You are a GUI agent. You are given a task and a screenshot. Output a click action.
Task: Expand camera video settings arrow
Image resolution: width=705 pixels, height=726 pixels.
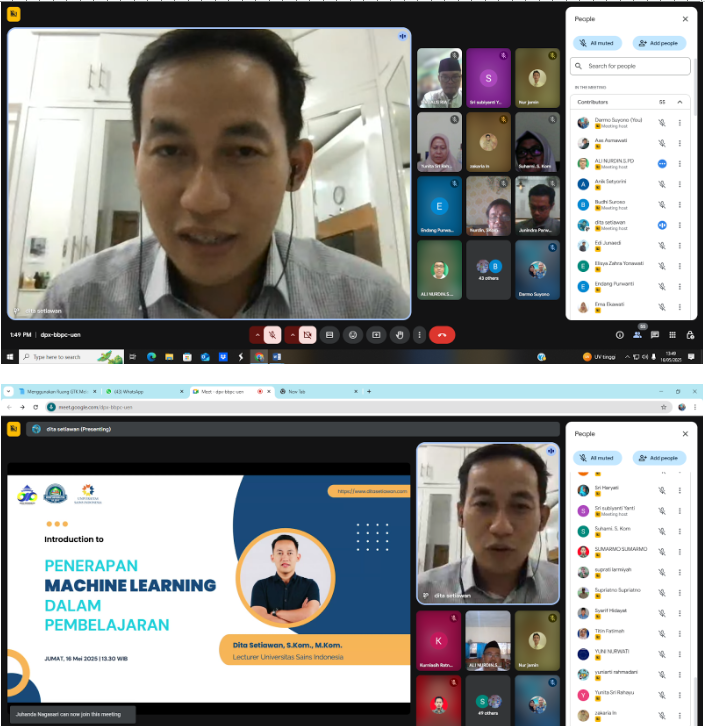tap(292, 335)
